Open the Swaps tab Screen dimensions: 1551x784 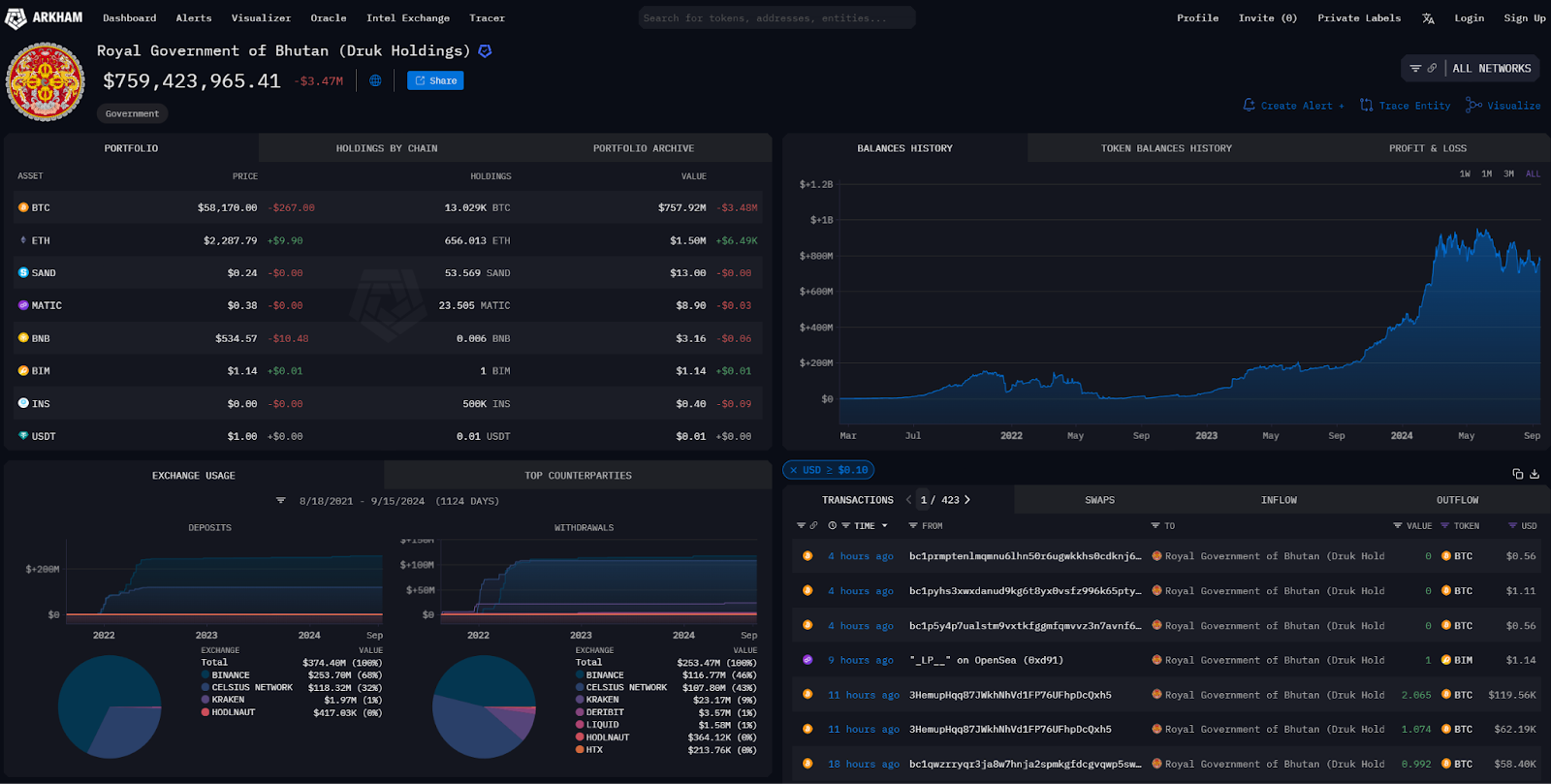pos(1099,500)
